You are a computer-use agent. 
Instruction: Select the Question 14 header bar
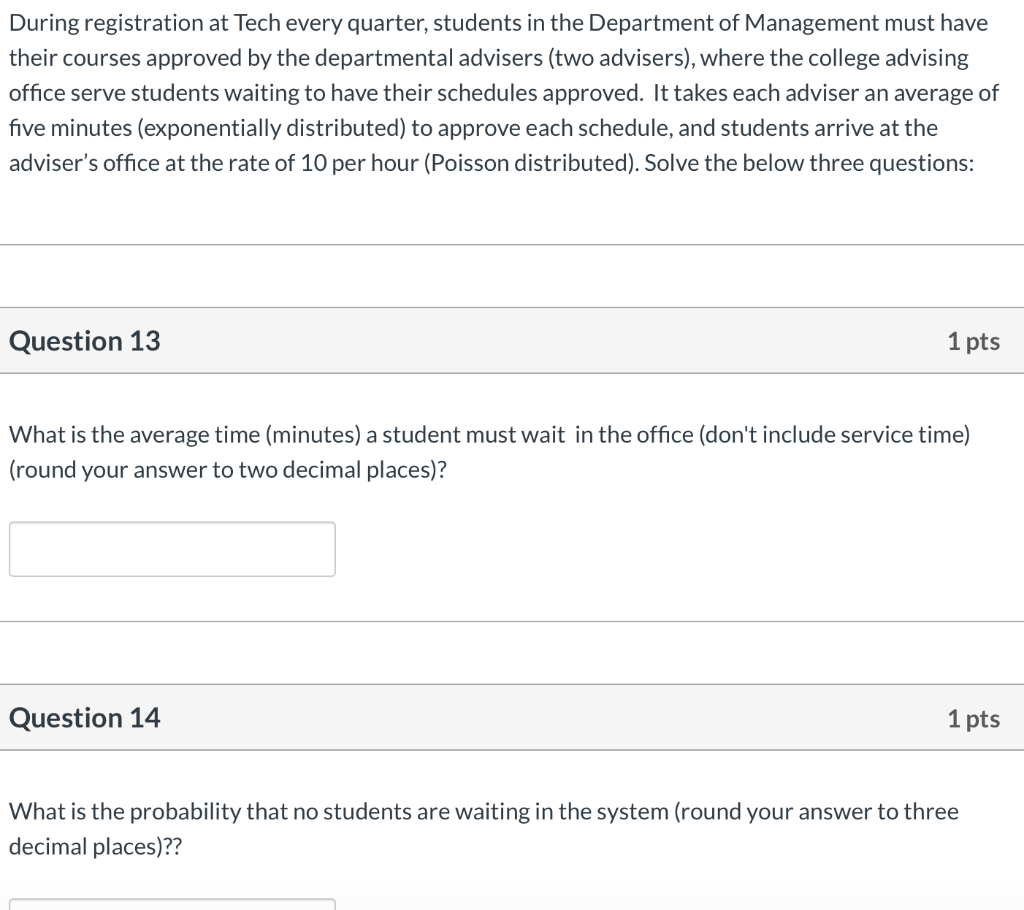coord(512,718)
